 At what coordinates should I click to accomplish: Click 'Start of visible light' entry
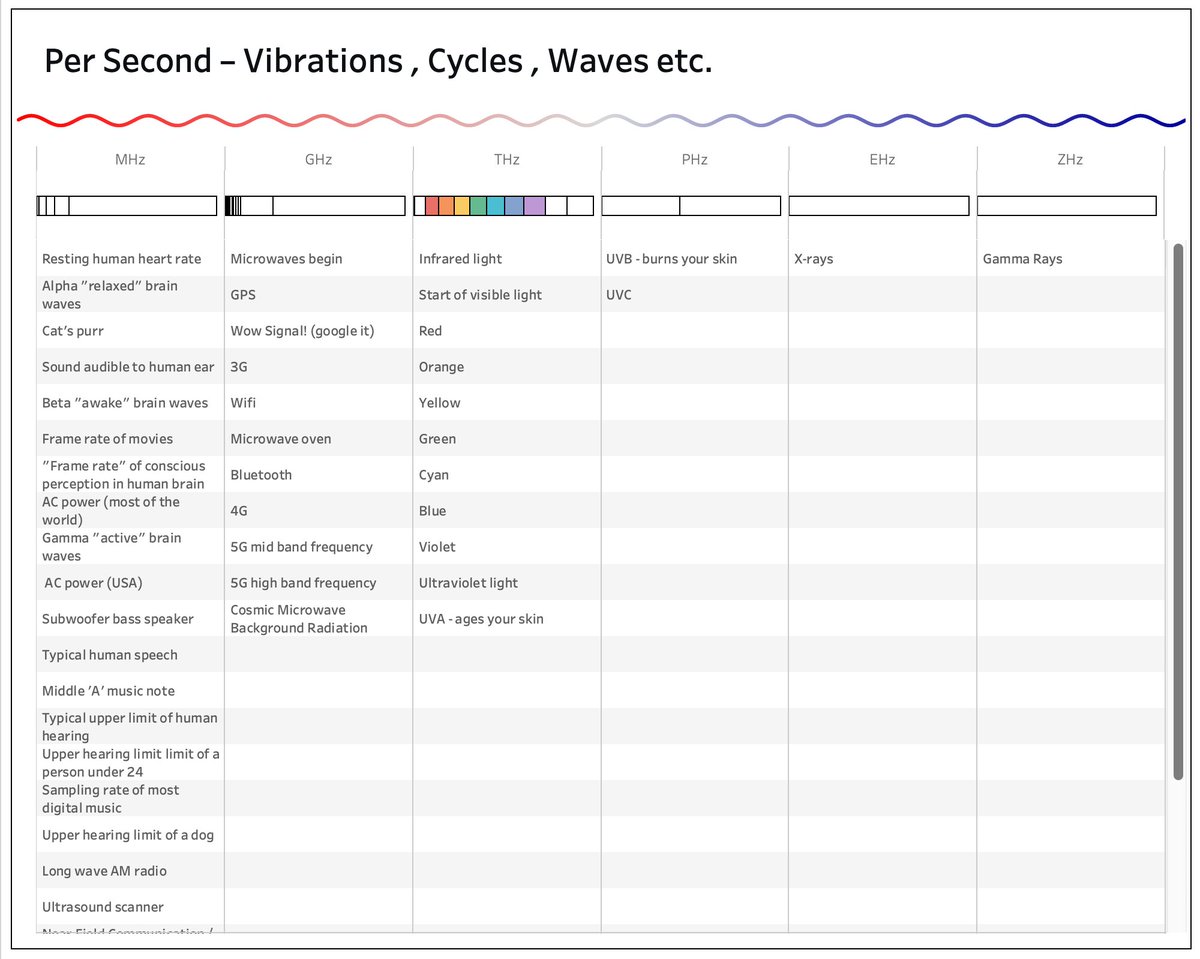coord(480,295)
